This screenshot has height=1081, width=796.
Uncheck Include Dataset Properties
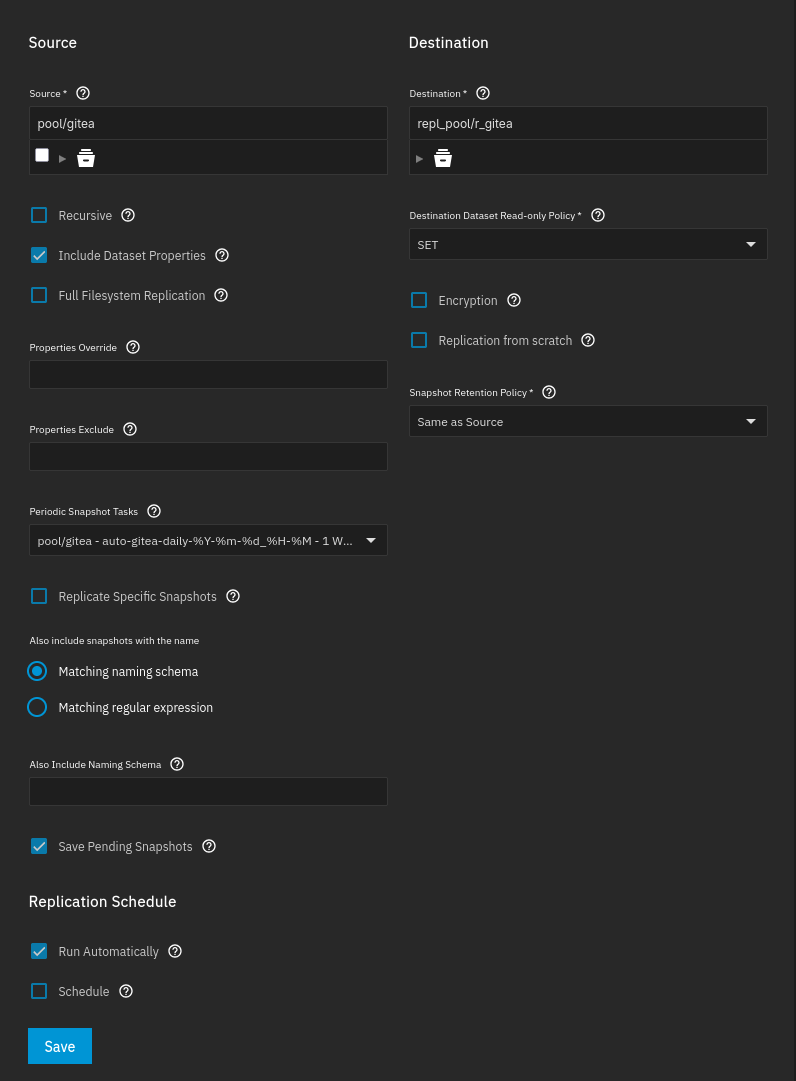[x=39, y=255]
